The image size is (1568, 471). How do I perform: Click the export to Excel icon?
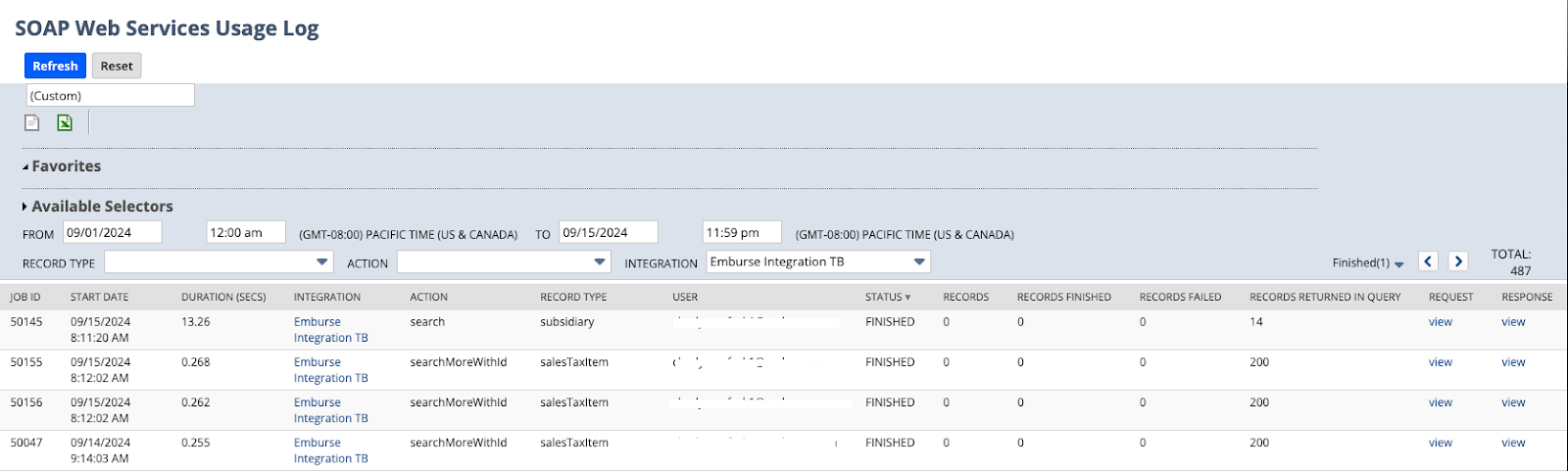[65, 122]
